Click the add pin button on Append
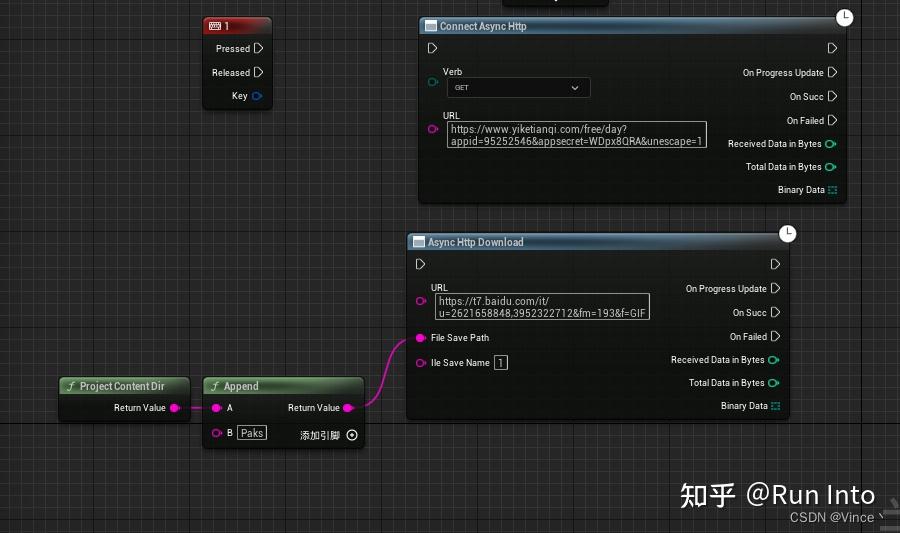 [352, 435]
